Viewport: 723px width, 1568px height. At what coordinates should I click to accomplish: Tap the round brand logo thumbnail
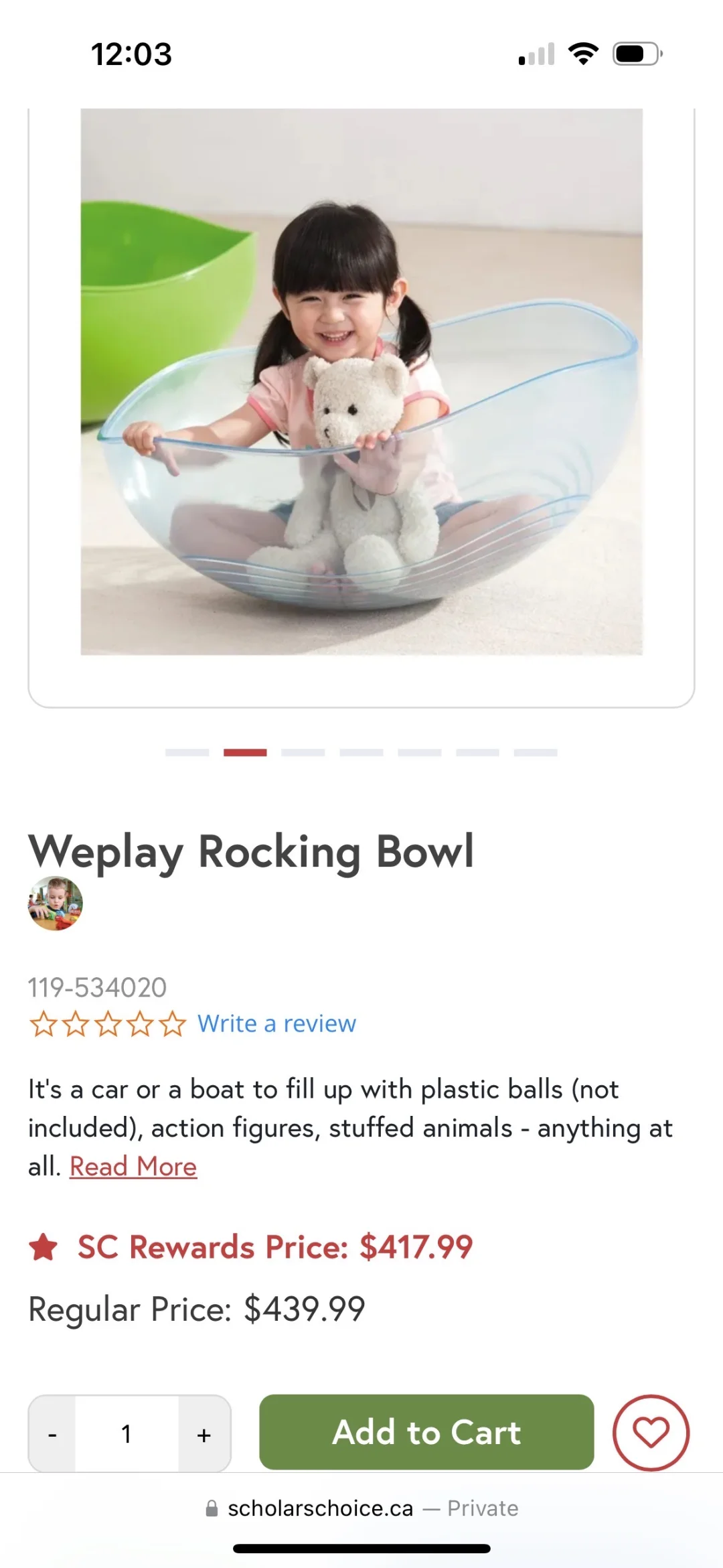pyautogui.click(x=56, y=903)
